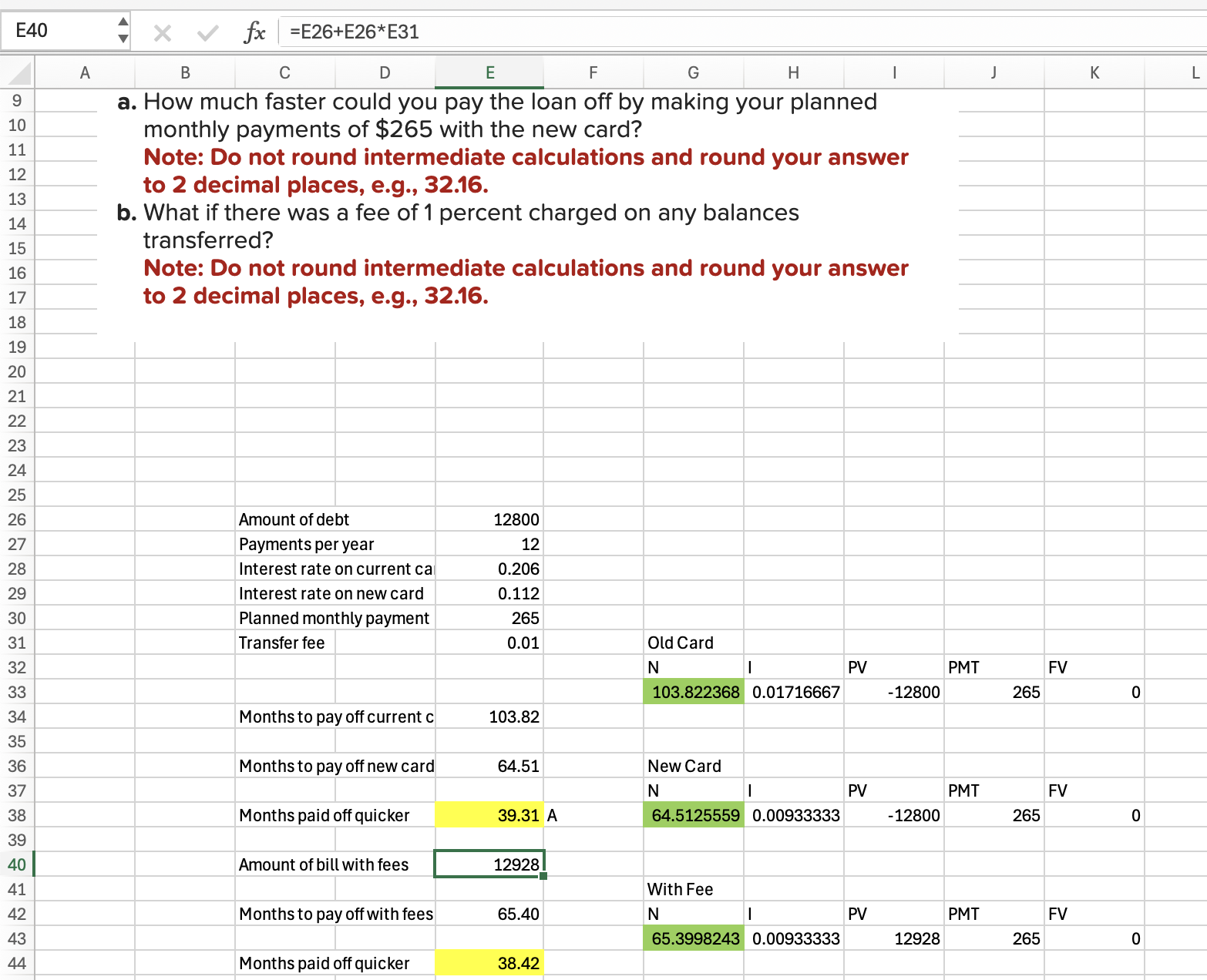The height and width of the screenshot is (980, 1207).
Task: Select the Planned monthly payment value 265
Action: 489,618
